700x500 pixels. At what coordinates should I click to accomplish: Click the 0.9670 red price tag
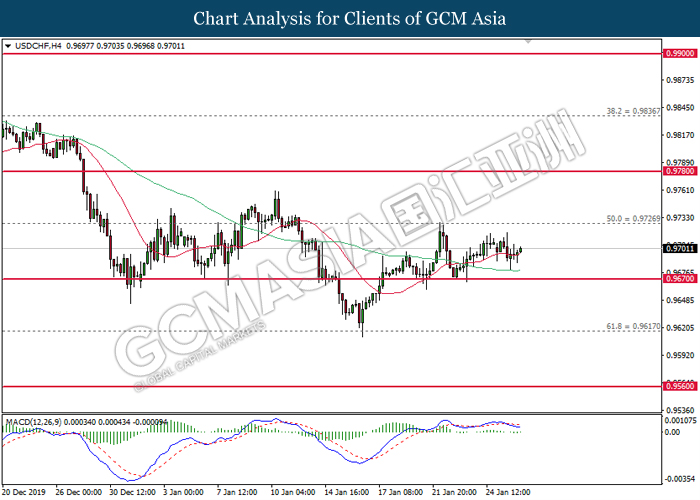[x=678, y=279]
